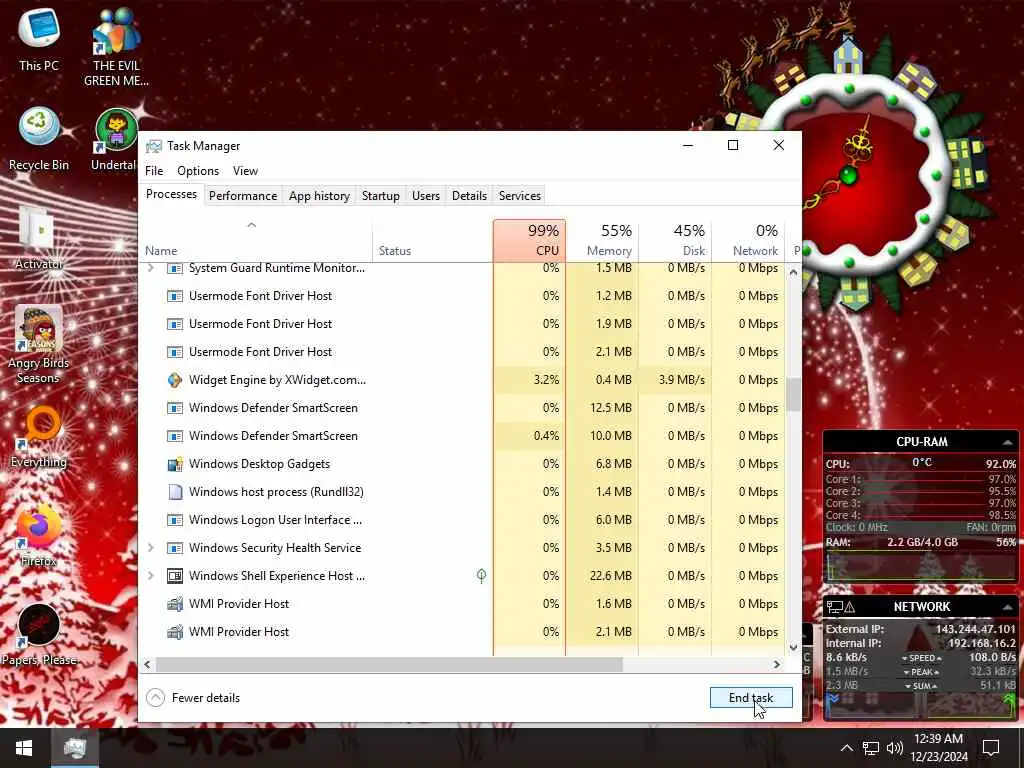Image resolution: width=1024 pixels, height=768 pixels.
Task: Switch to the Startup tab
Action: tap(381, 196)
